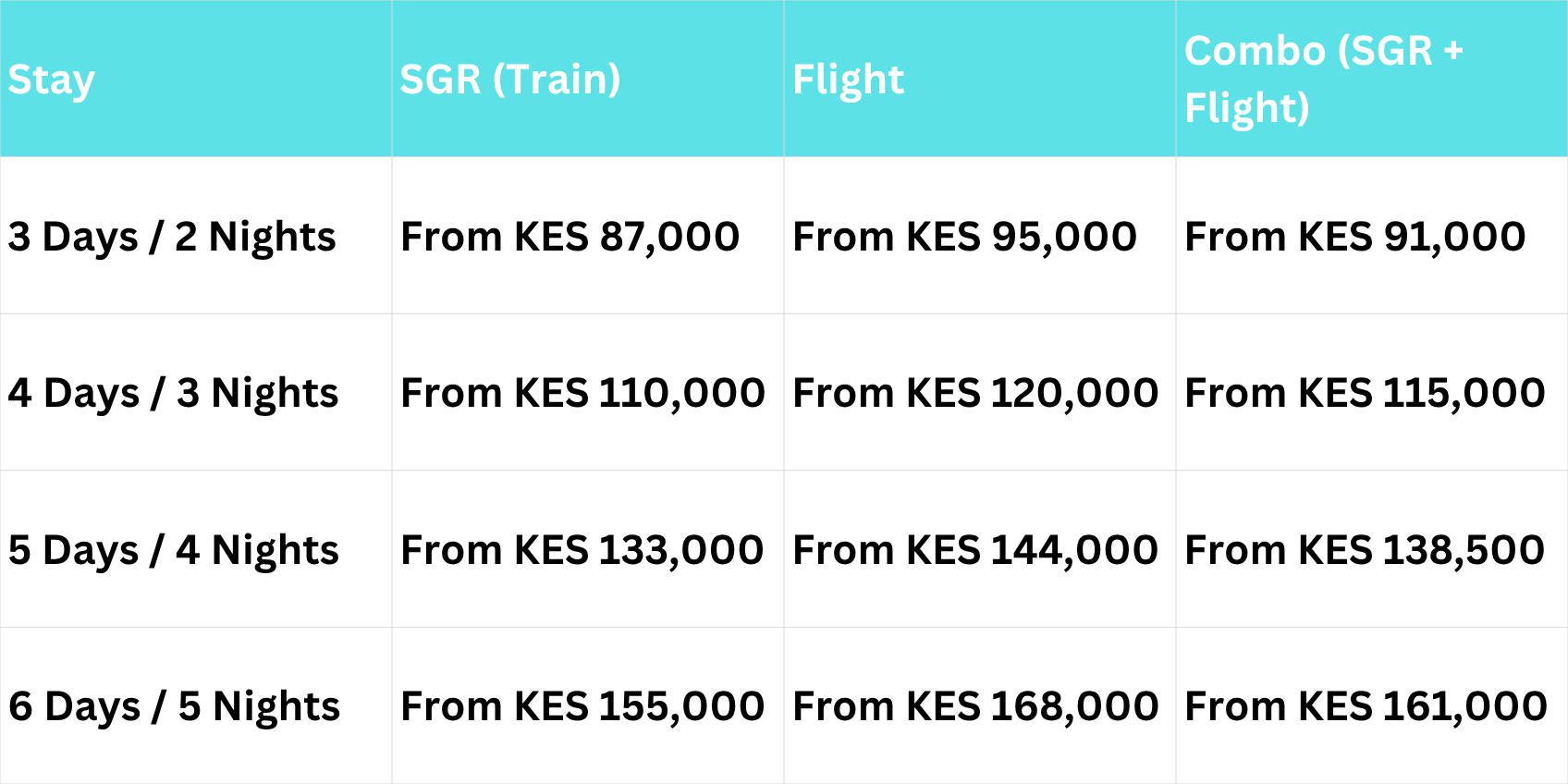
Task: Select the 3 Days / 2 Nights cell
Action: 172,237
